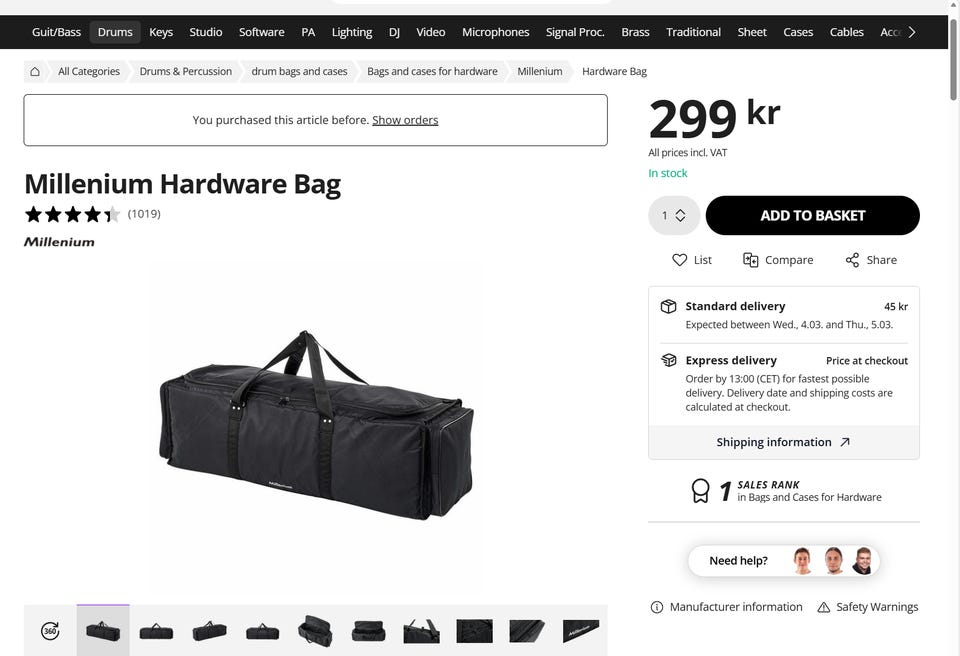The image size is (960, 656).
Task: Open the Drums menu category
Action: [115, 32]
